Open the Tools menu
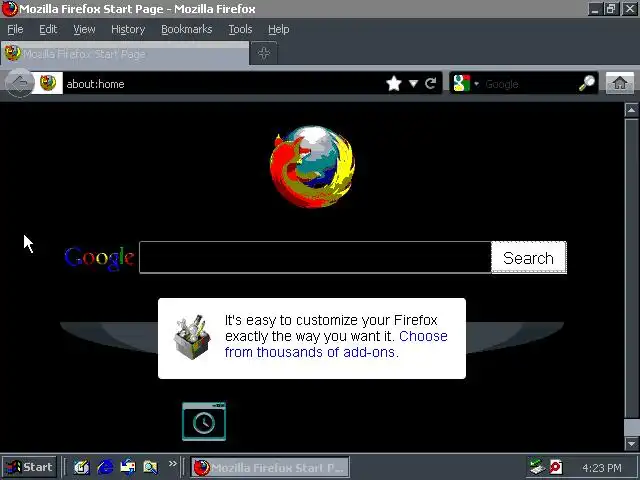This screenshot has height=480, width=640. 240,29
